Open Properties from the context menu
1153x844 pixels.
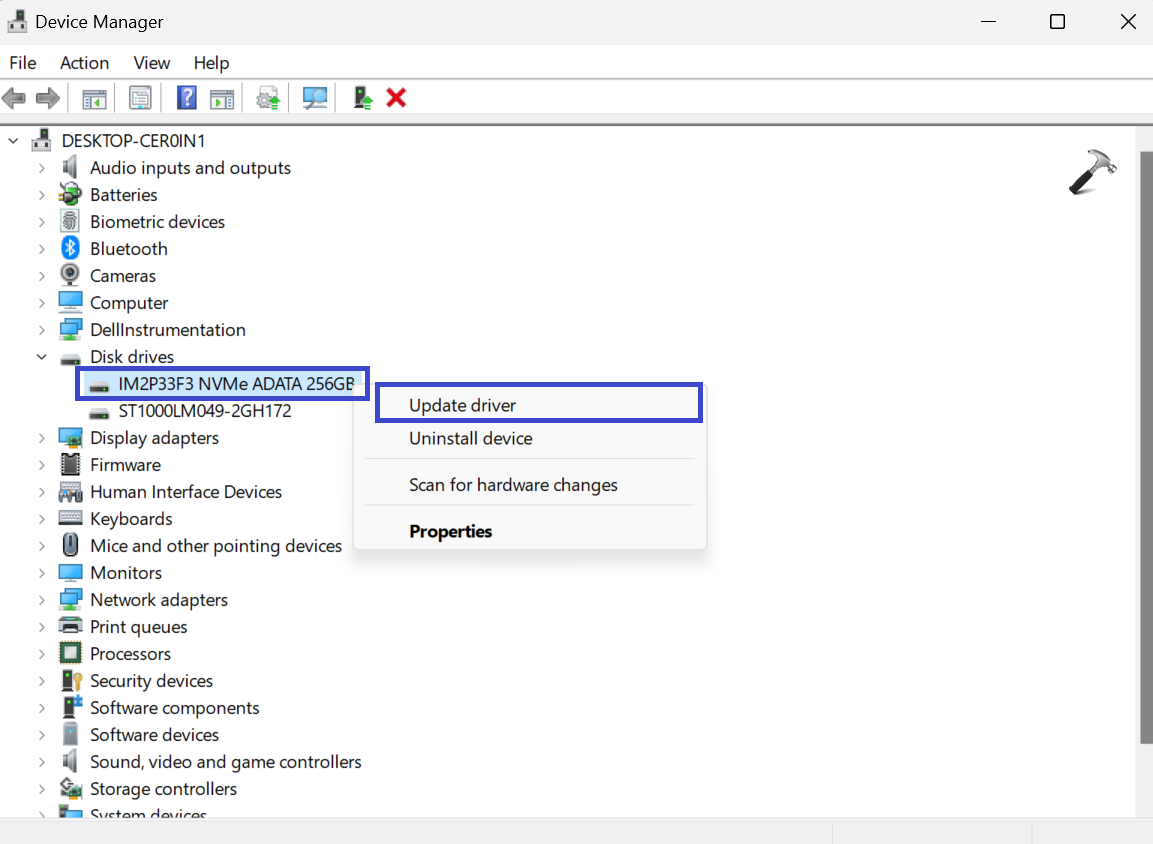pos(450,531)
